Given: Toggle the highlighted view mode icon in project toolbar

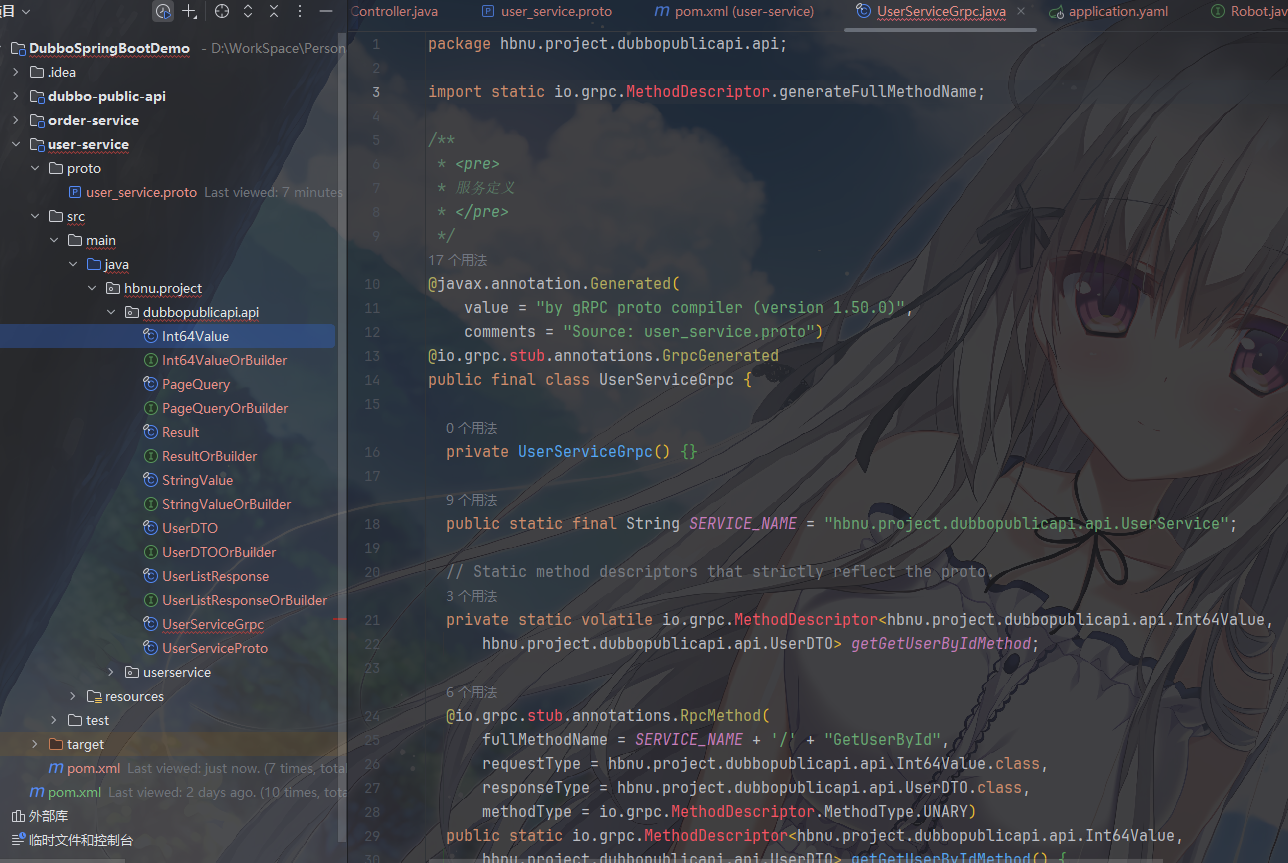Looking at the screenshot, I should (162, 12).
